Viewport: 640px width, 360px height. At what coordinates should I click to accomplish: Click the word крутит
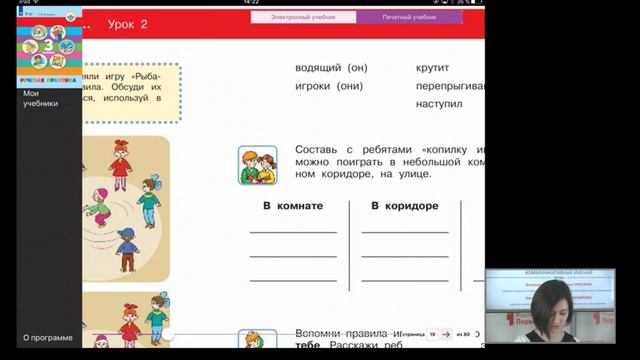point(432,68)
